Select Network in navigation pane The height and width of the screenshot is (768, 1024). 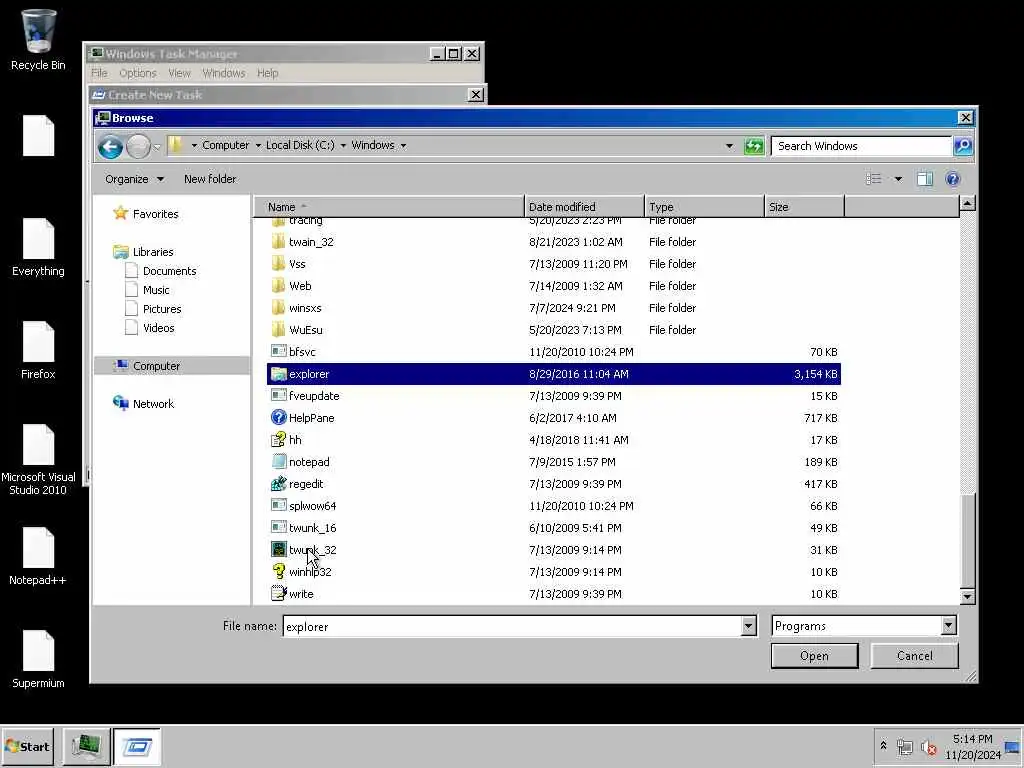tap(153, 404)
